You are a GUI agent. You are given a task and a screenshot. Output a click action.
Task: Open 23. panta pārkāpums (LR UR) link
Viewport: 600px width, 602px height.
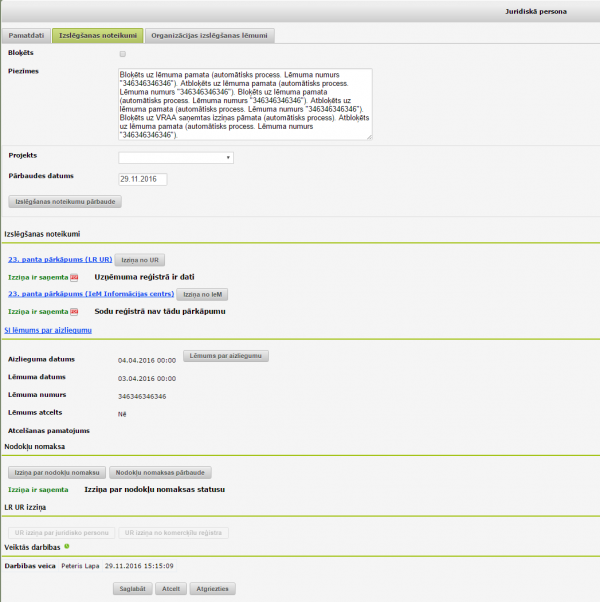pos(59,258)
